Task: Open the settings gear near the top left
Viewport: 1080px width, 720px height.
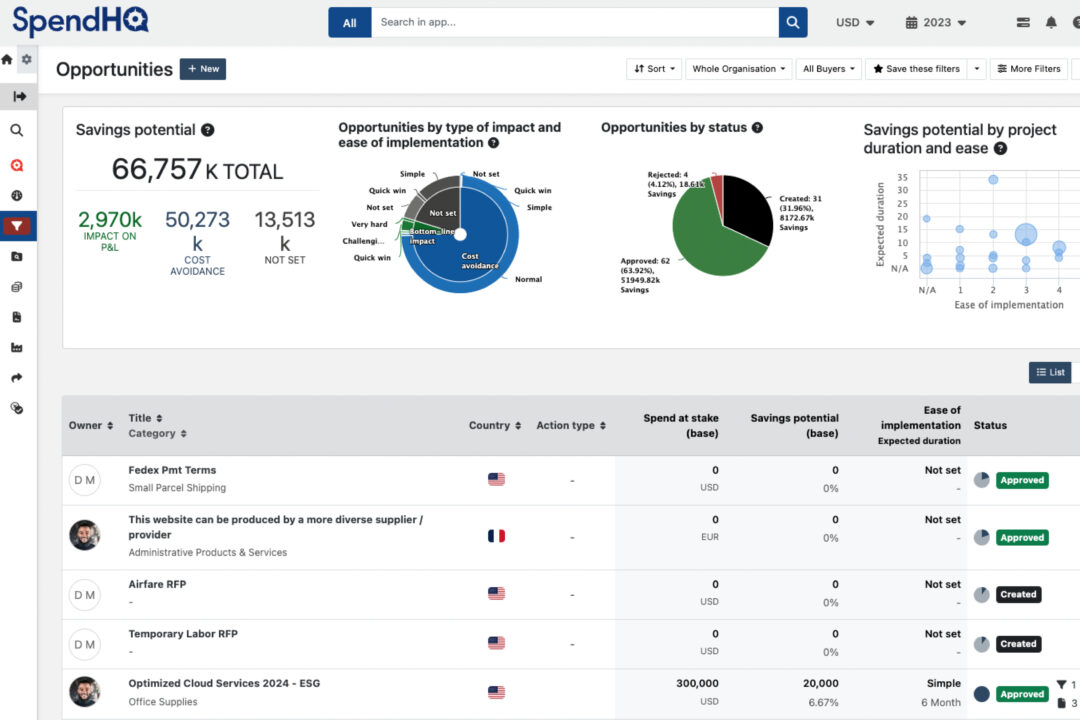Action: 27,58
